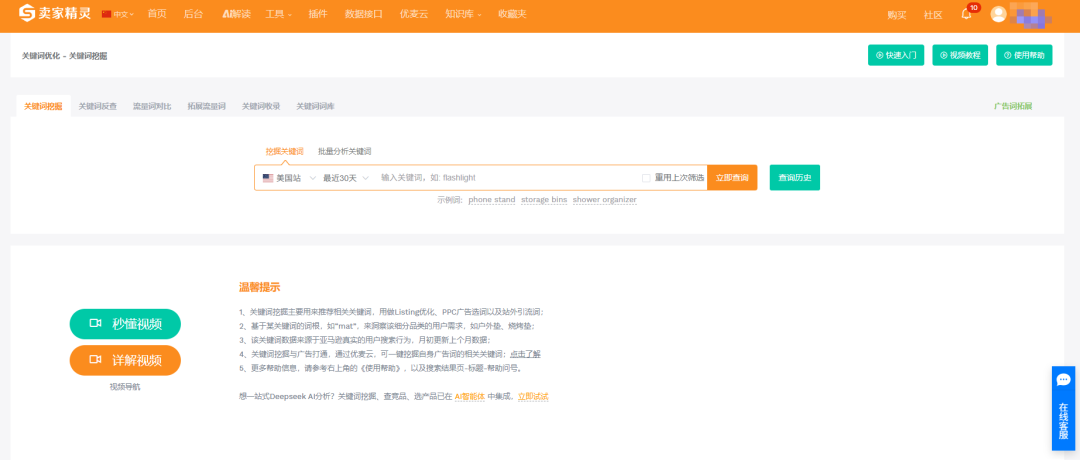The width and height of the screenshot is (1080, 460).
Task: Open the 广告词拓展 link
Action: tap(1013, 107)
